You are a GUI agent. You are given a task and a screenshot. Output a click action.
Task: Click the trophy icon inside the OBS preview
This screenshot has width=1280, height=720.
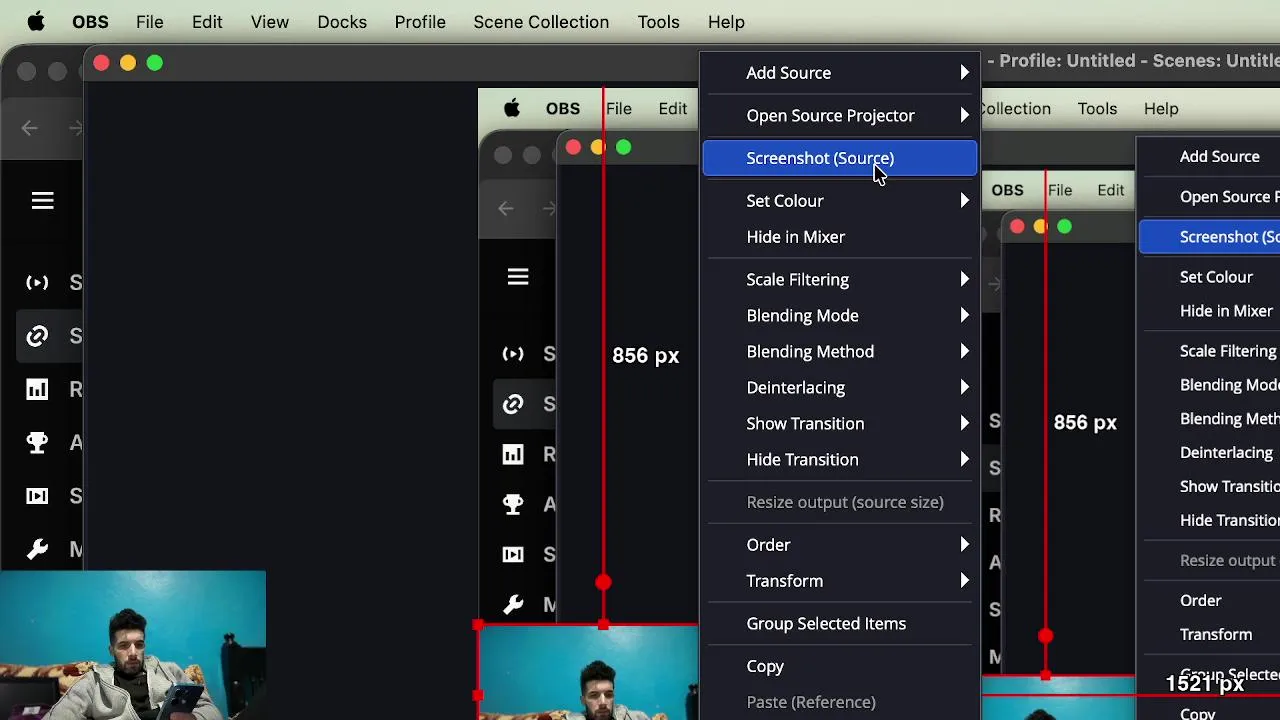(513, 504)
